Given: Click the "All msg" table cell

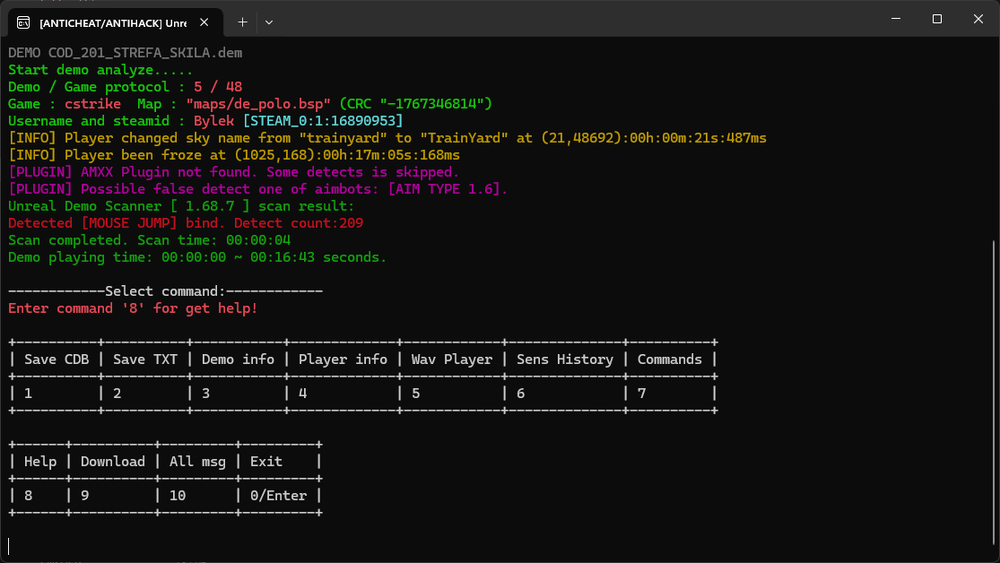Looking at the screenshot, I should coord(197,462).
